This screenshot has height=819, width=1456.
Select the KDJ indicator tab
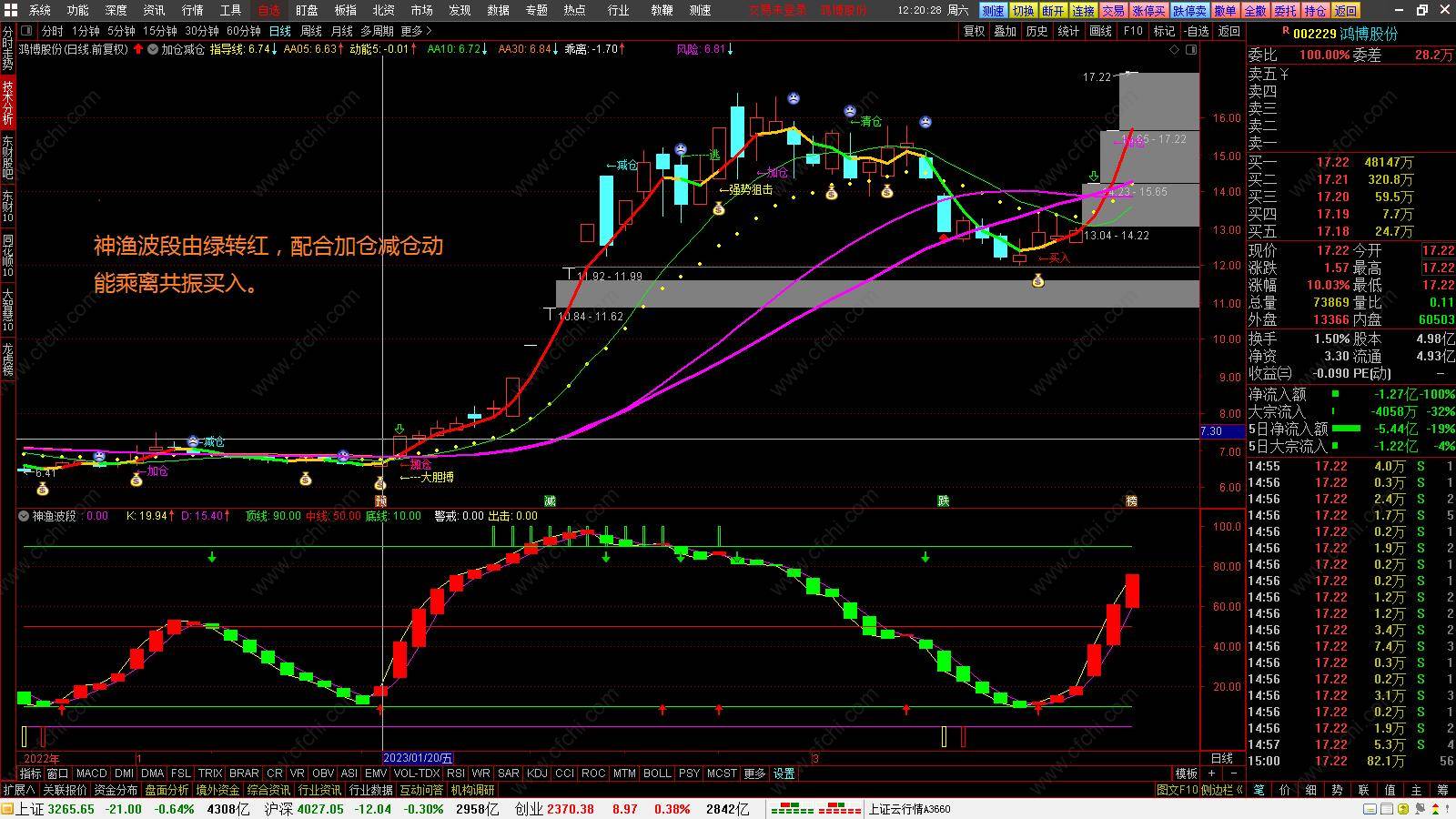tap(537, 773)
